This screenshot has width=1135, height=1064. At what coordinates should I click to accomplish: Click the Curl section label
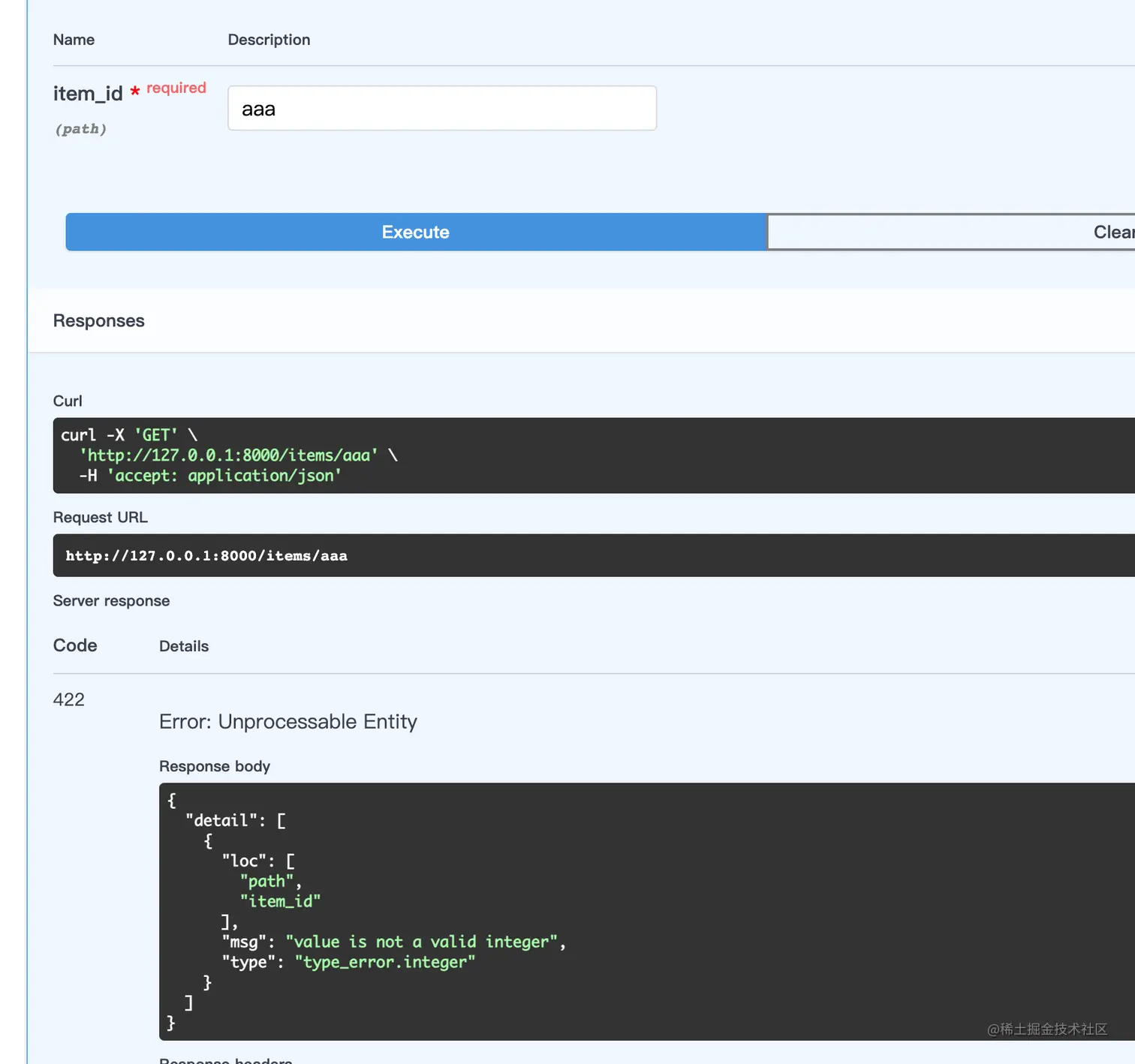point(68,401)
